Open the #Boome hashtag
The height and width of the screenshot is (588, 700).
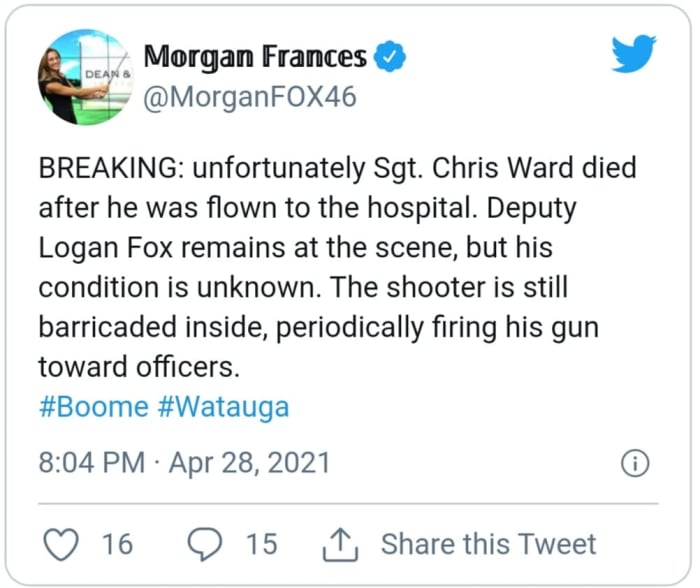94,408
